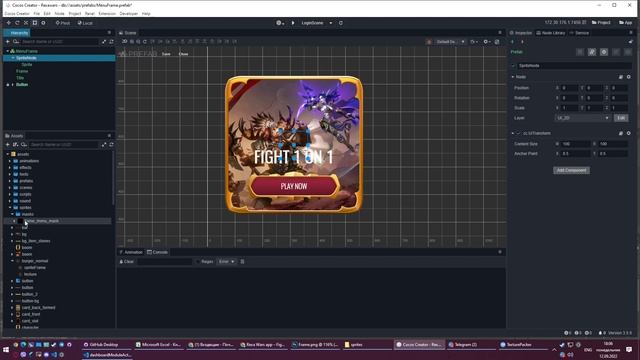
Task: Toggle the cc.UITransform enabled checkbox
Action: pyautogui.click(x=518, y=133)
